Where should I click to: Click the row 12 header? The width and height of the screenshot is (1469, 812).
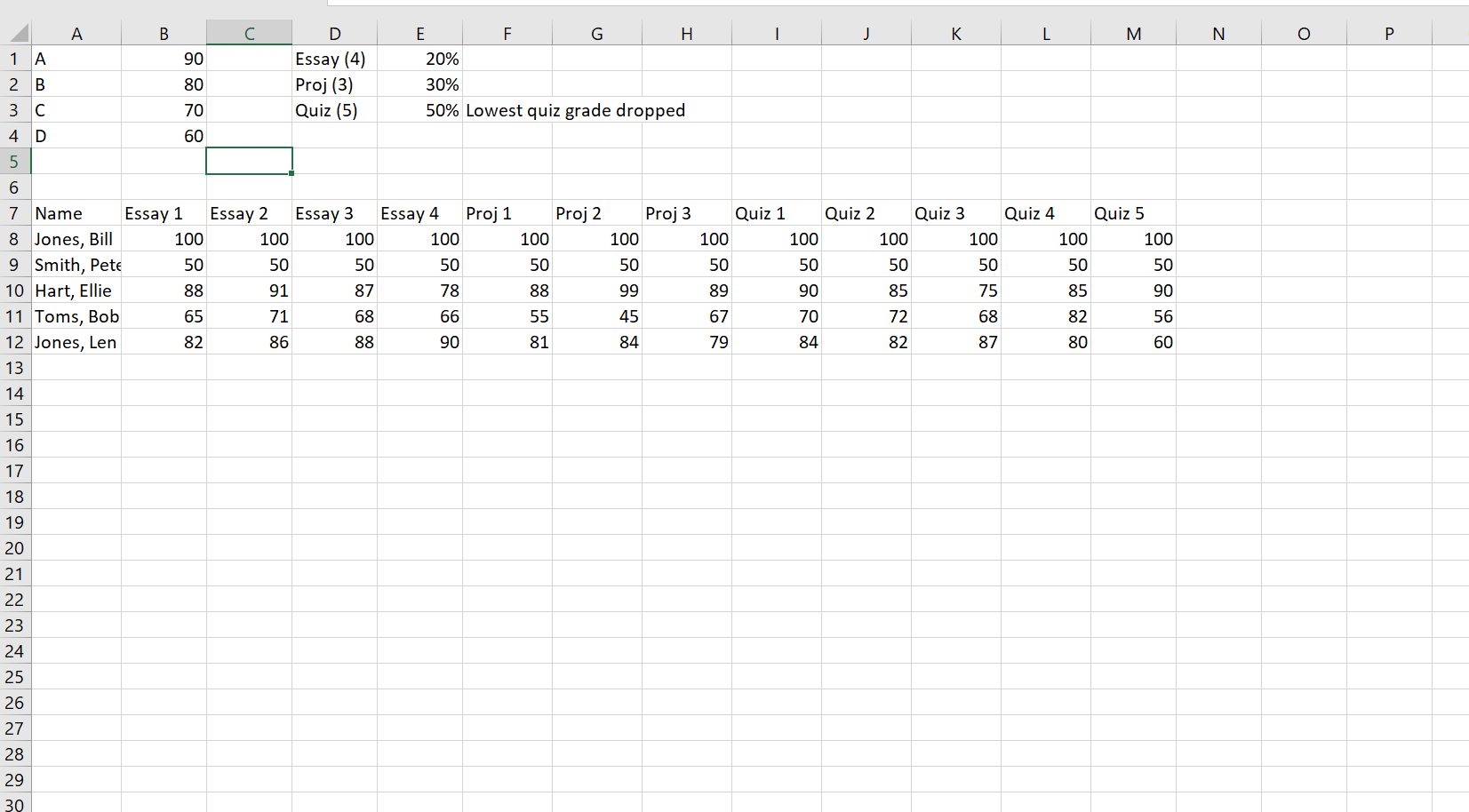(x=13, y=341)
